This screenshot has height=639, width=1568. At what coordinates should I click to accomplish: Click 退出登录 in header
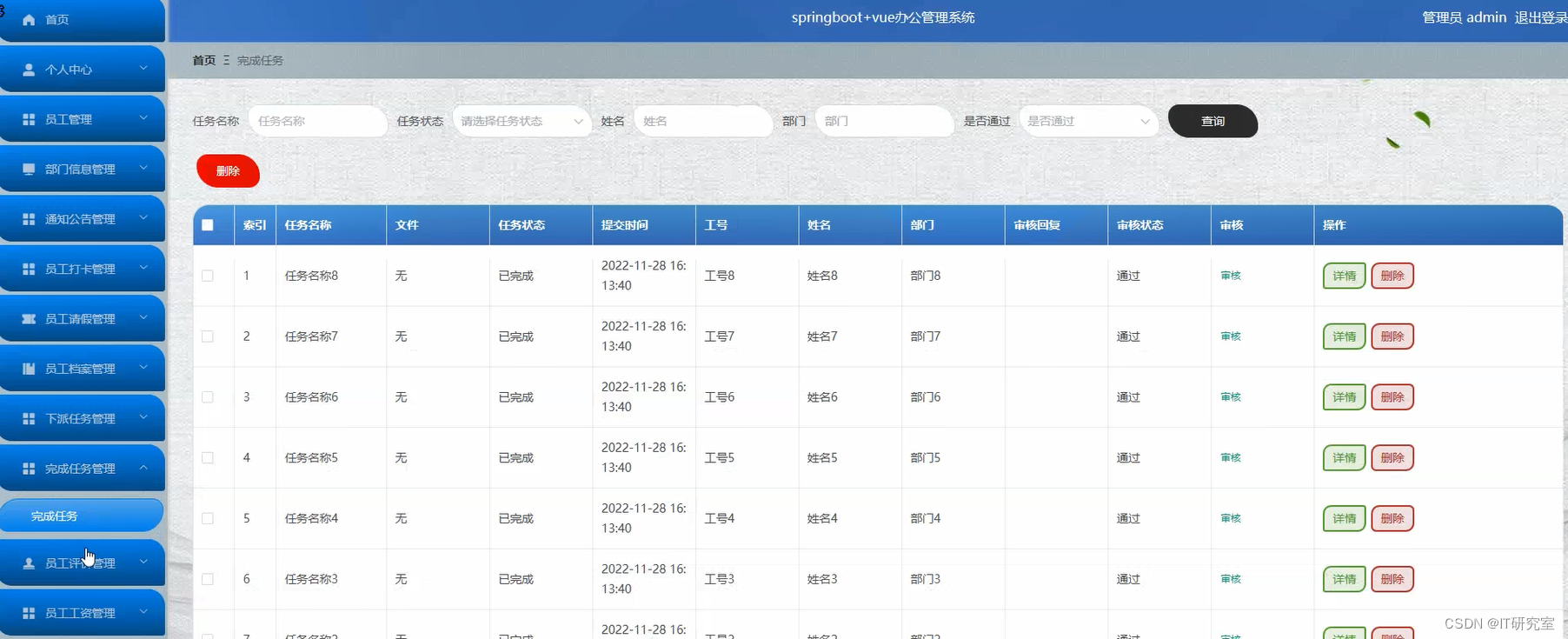point(1540,17)
